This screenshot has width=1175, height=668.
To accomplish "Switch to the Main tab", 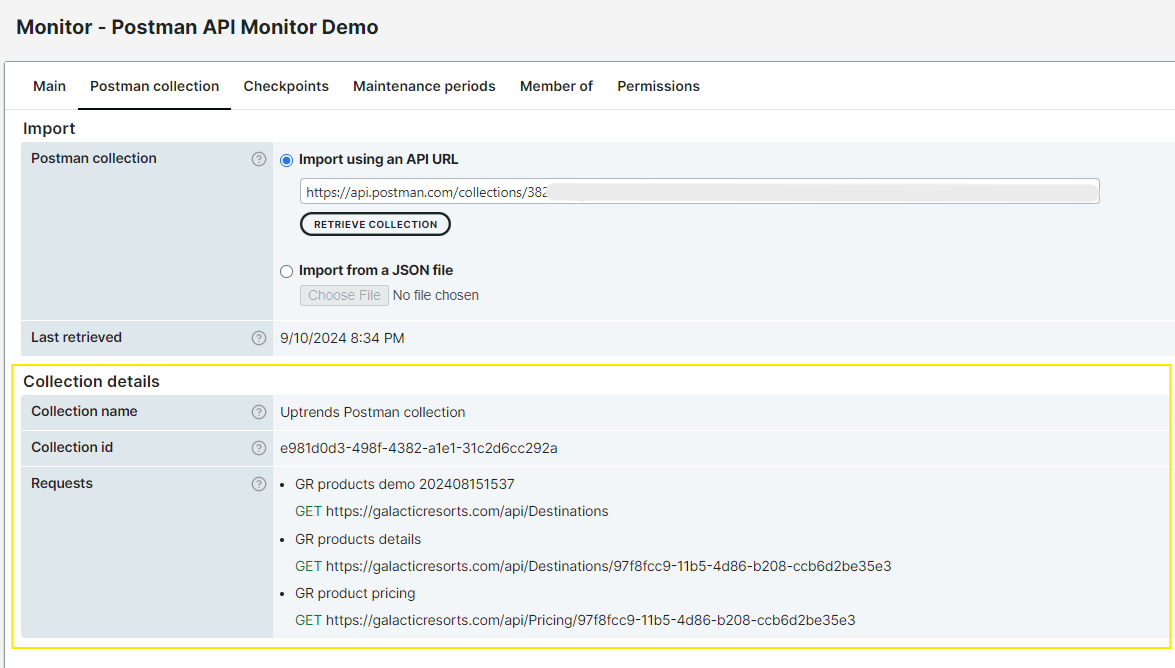I will coord(49,86).
